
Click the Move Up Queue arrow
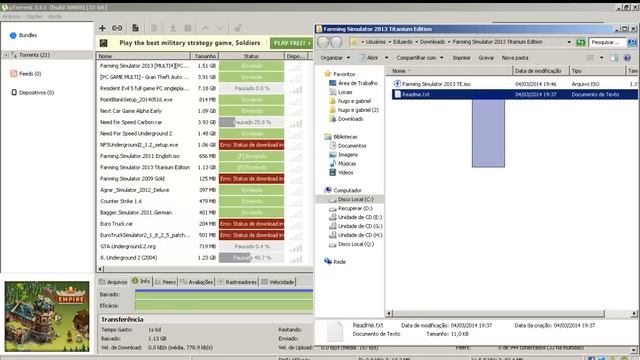pyautogui.click(x=205, y=28)
